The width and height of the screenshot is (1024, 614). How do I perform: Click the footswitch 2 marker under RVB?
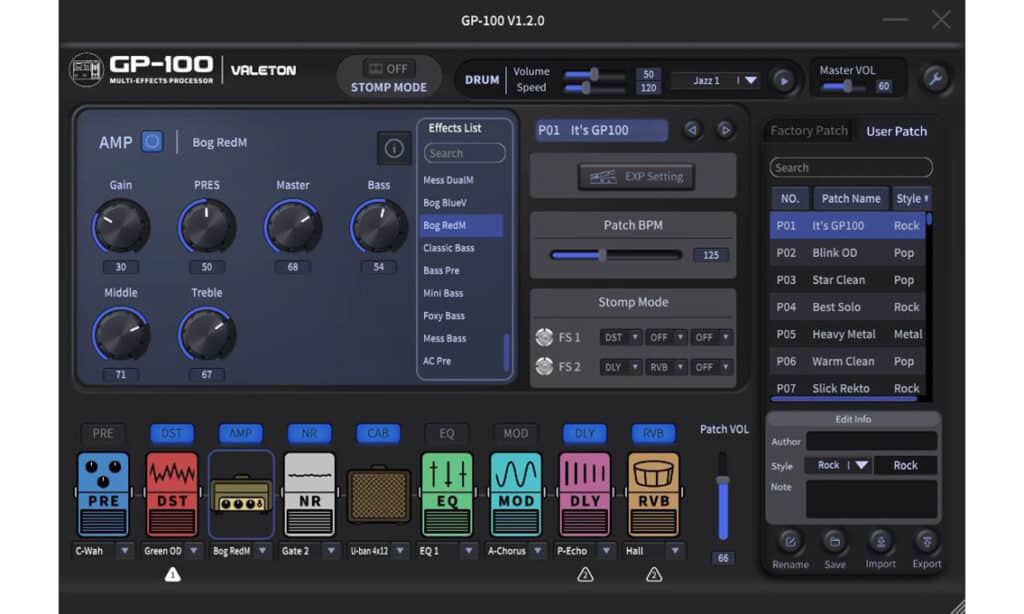coord(654,575)
